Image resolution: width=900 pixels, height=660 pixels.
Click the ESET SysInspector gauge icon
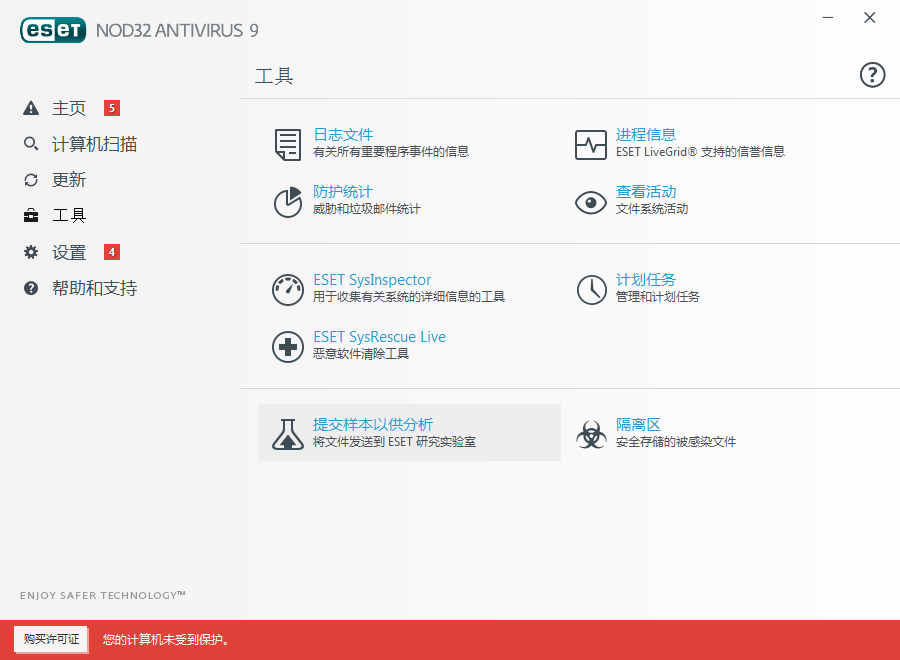coord(288,290)
